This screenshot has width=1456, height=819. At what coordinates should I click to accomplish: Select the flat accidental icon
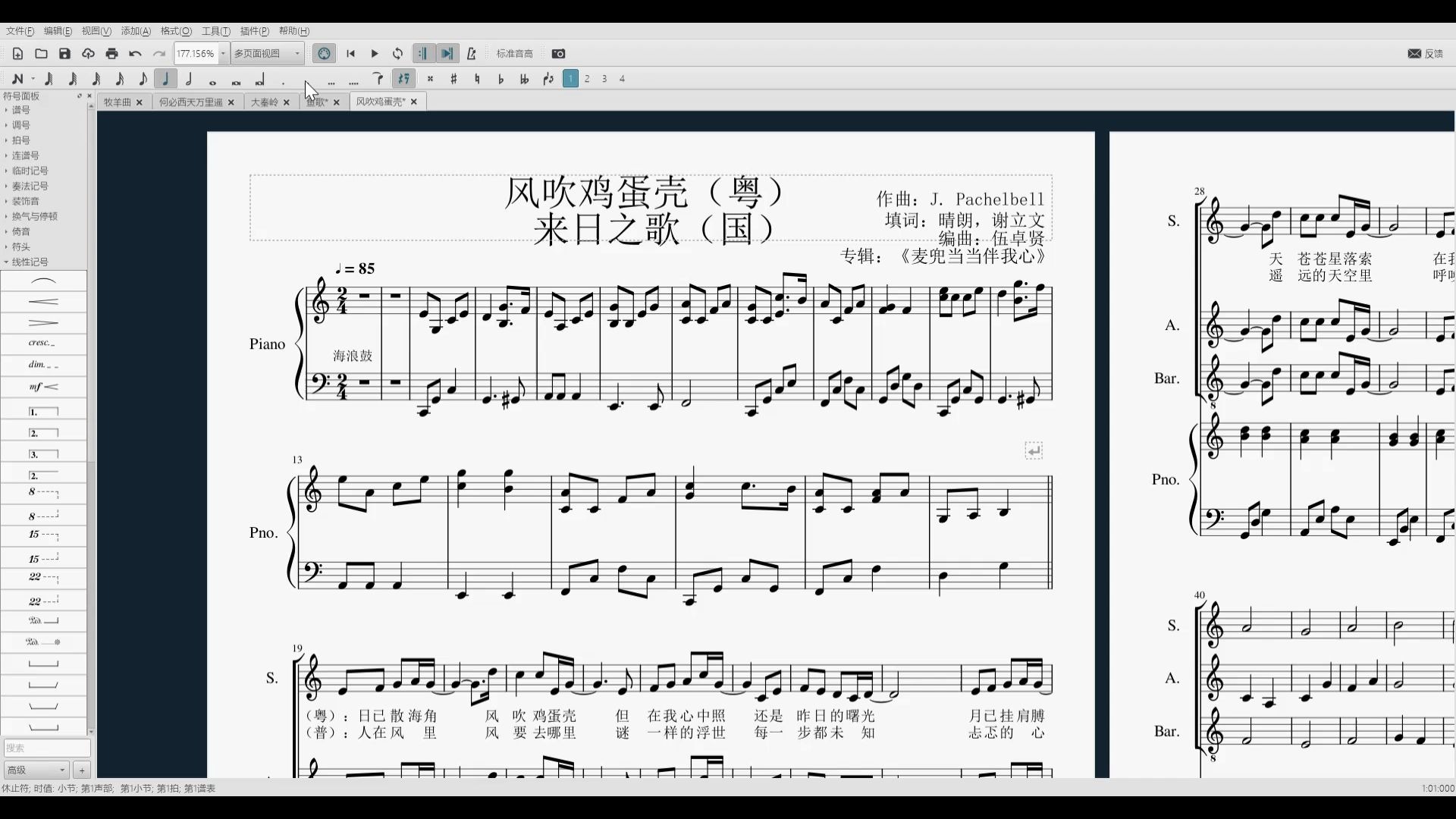(500, 79)
